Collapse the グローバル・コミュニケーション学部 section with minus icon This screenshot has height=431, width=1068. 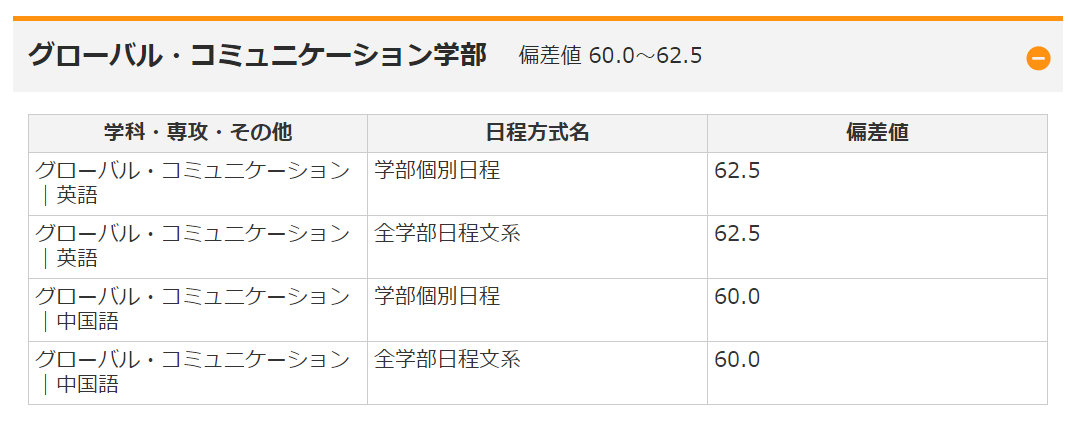point(1038,59)
